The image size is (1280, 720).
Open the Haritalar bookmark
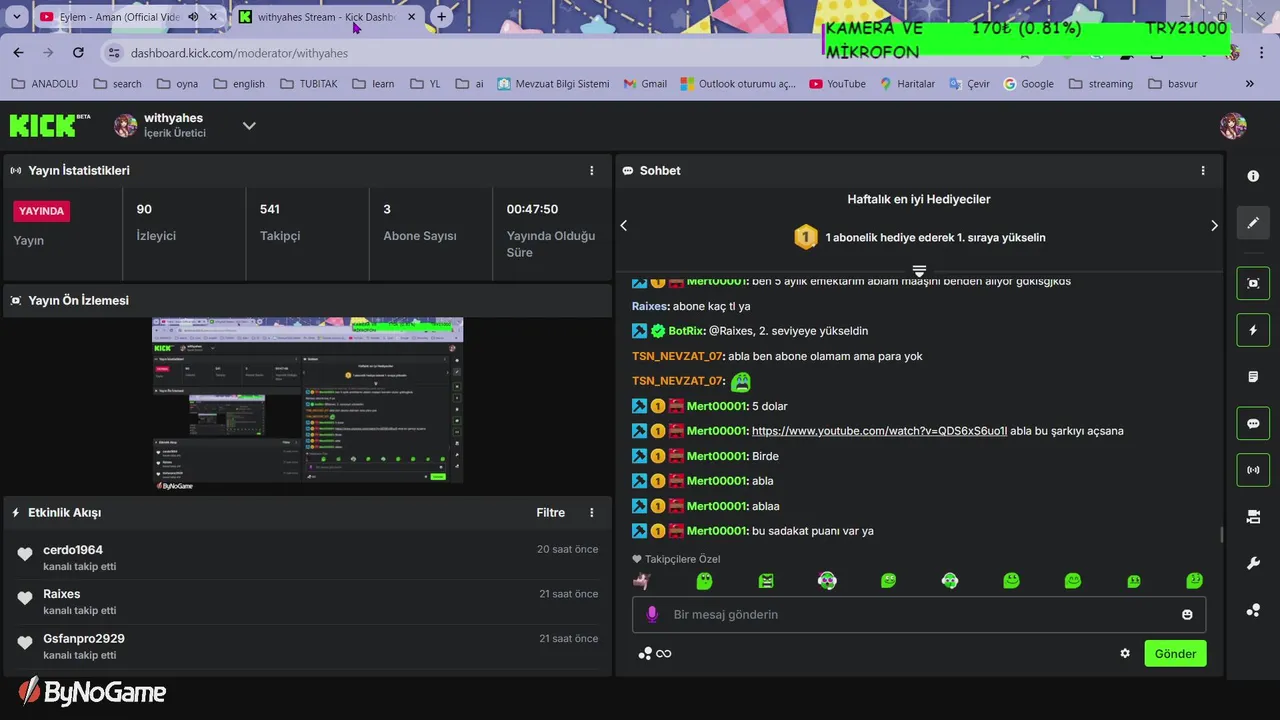point(907,84)
